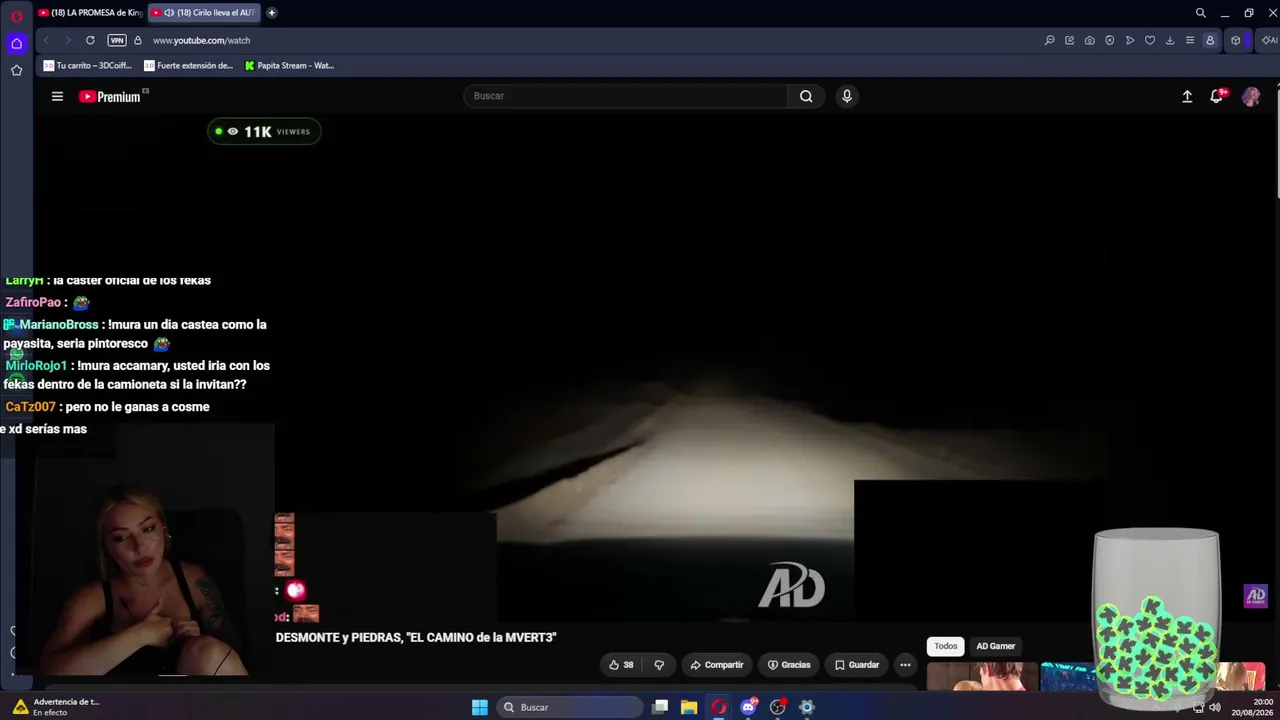Click the 11K viewers badge
The width and height of the screenshot is (1280, 720).
(264, 131)
